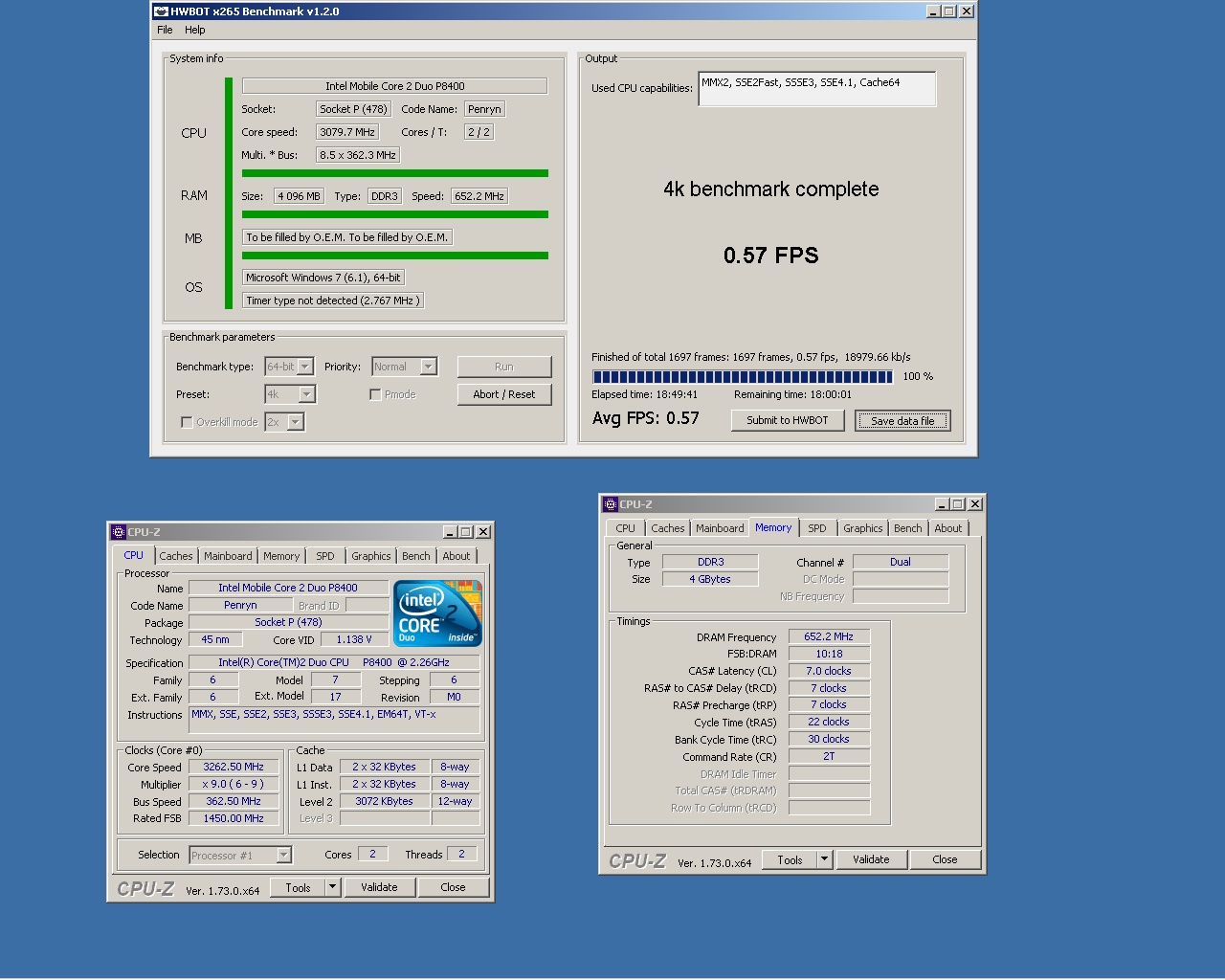The width and height of the screenshot is (1225, 980).
Task: Click the left CPU-Z window title icon
Action: click(x=119, y=532)
